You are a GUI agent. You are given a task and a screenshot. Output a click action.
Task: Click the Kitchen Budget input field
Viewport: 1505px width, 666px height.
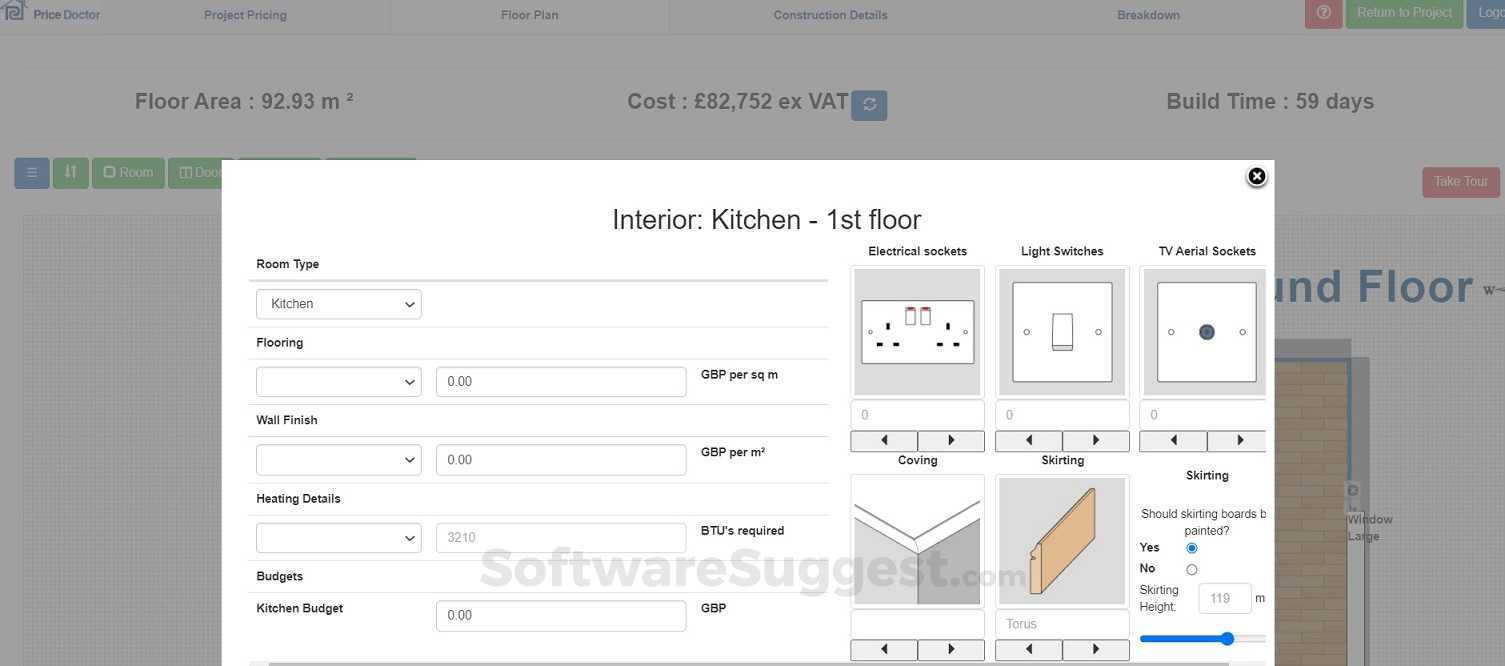click(560, 615)
